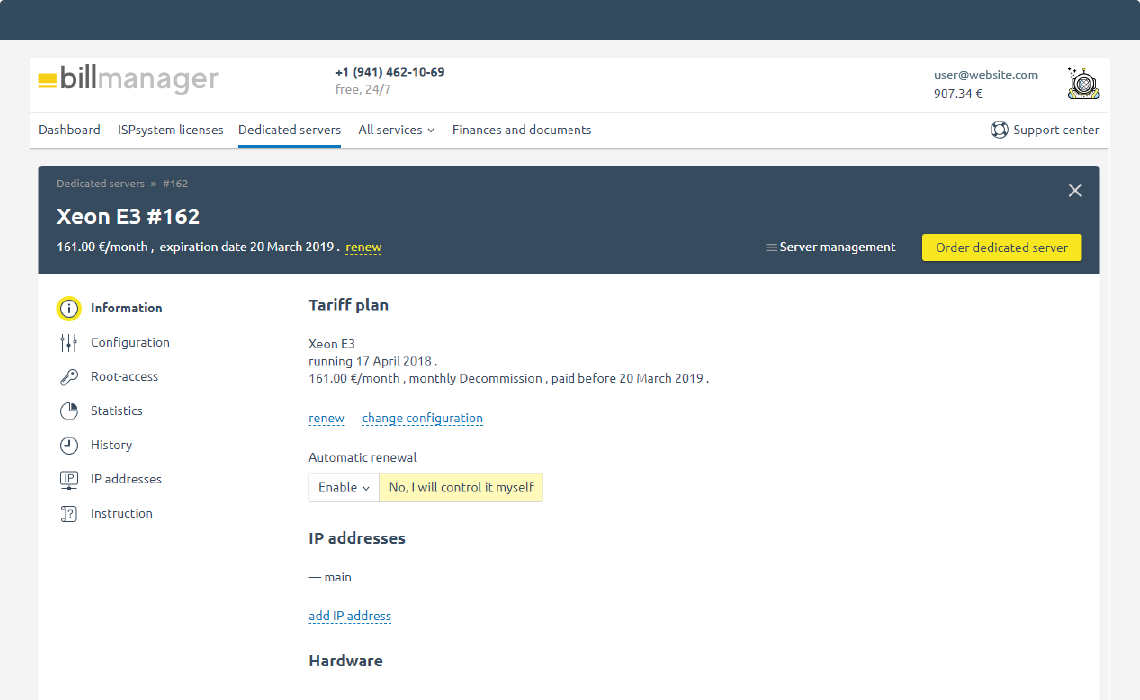Image resolution: width=1140 pixels, height=700 pixels.
Task: Select 'No, I will control it myself'
Action: coord(461,487)
